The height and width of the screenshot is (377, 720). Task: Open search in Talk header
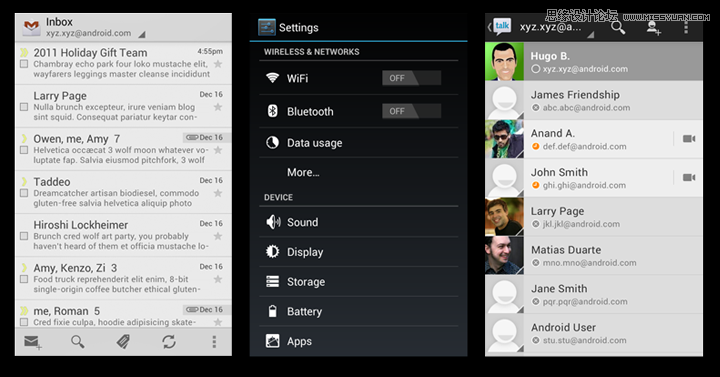pos(618,28)
